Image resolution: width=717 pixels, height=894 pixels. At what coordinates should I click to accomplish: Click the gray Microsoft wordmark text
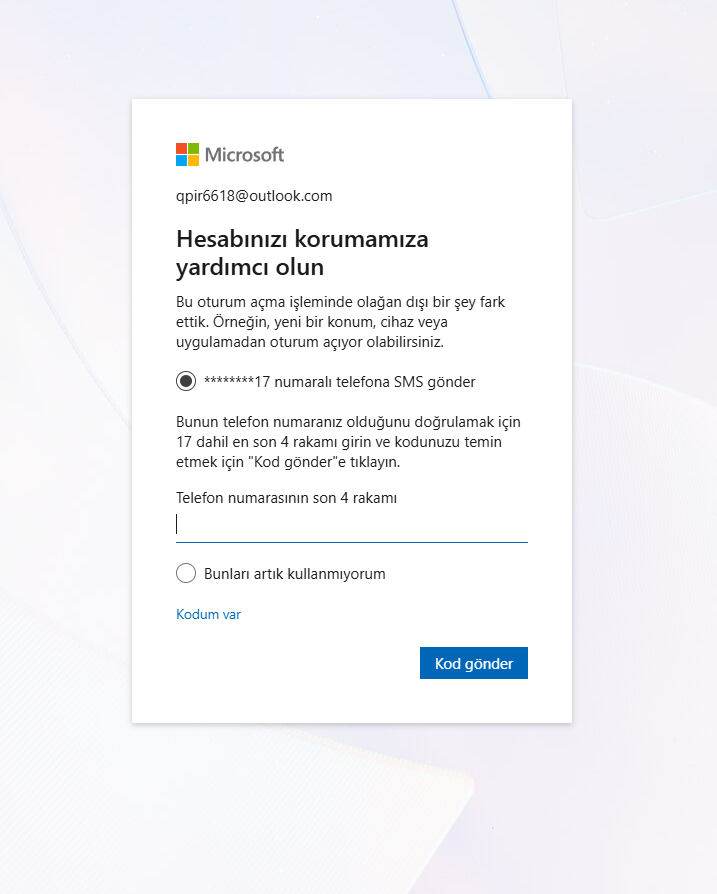(245, 155)
